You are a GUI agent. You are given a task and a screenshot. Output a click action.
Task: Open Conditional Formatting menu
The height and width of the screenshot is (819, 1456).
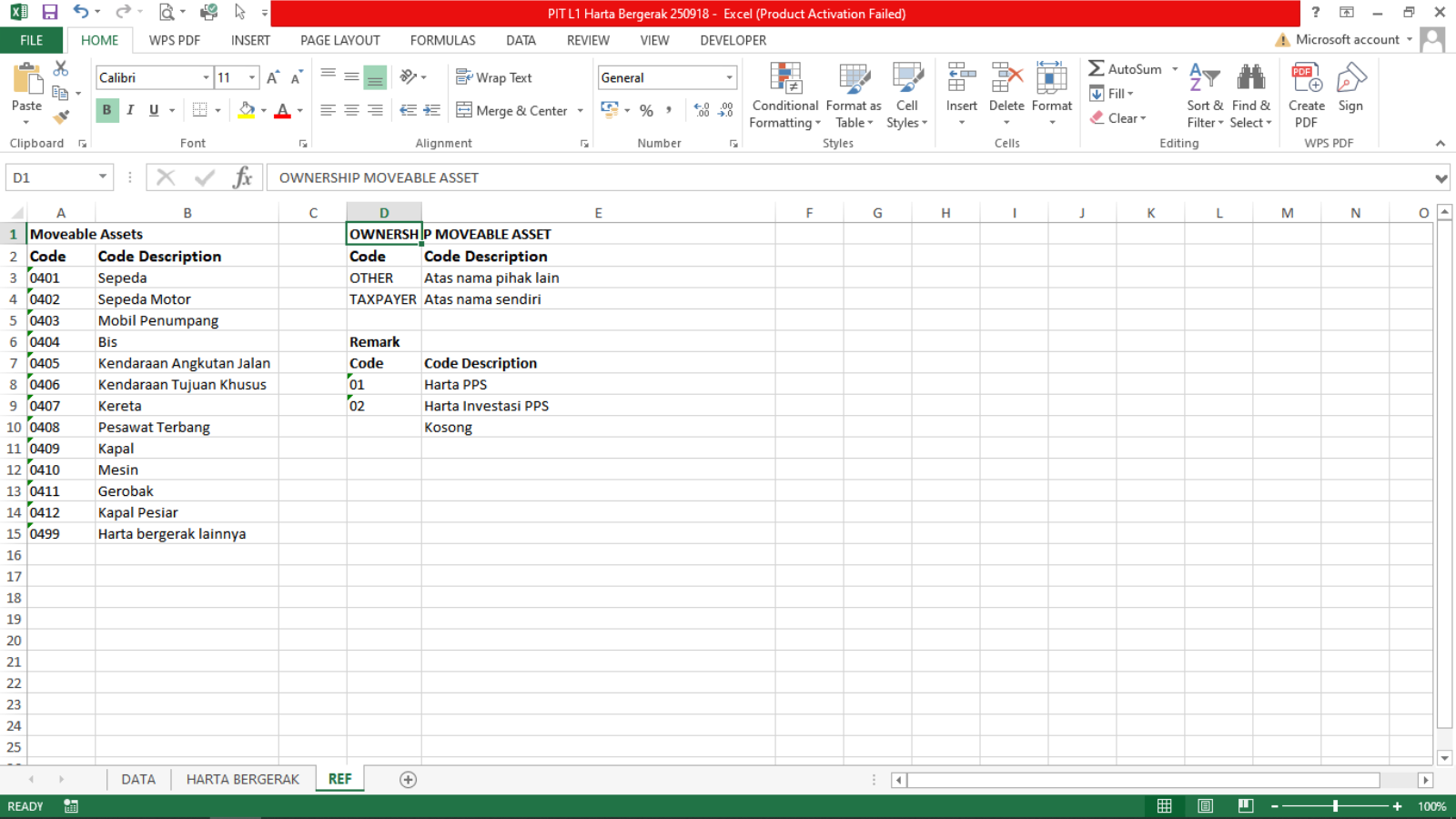(784, 96)
